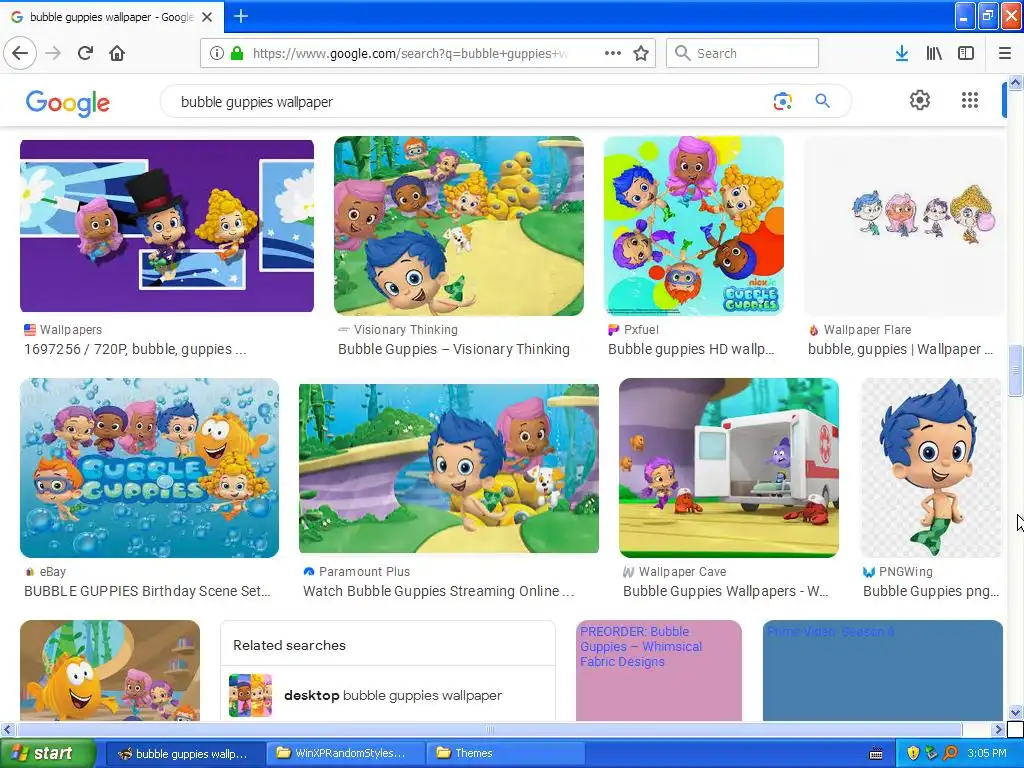The width and height of the screenshot is (1024, 768).
Task: Open the PNGWing Gil character thumbnail
Action: (x=931, y=468)
